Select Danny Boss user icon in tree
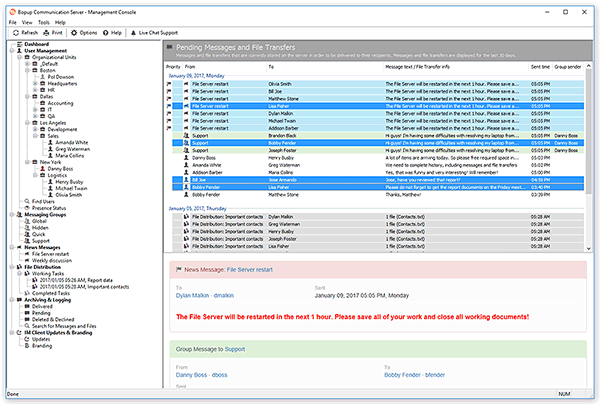This screenshot has width=600, height=404. click(42, 169)
